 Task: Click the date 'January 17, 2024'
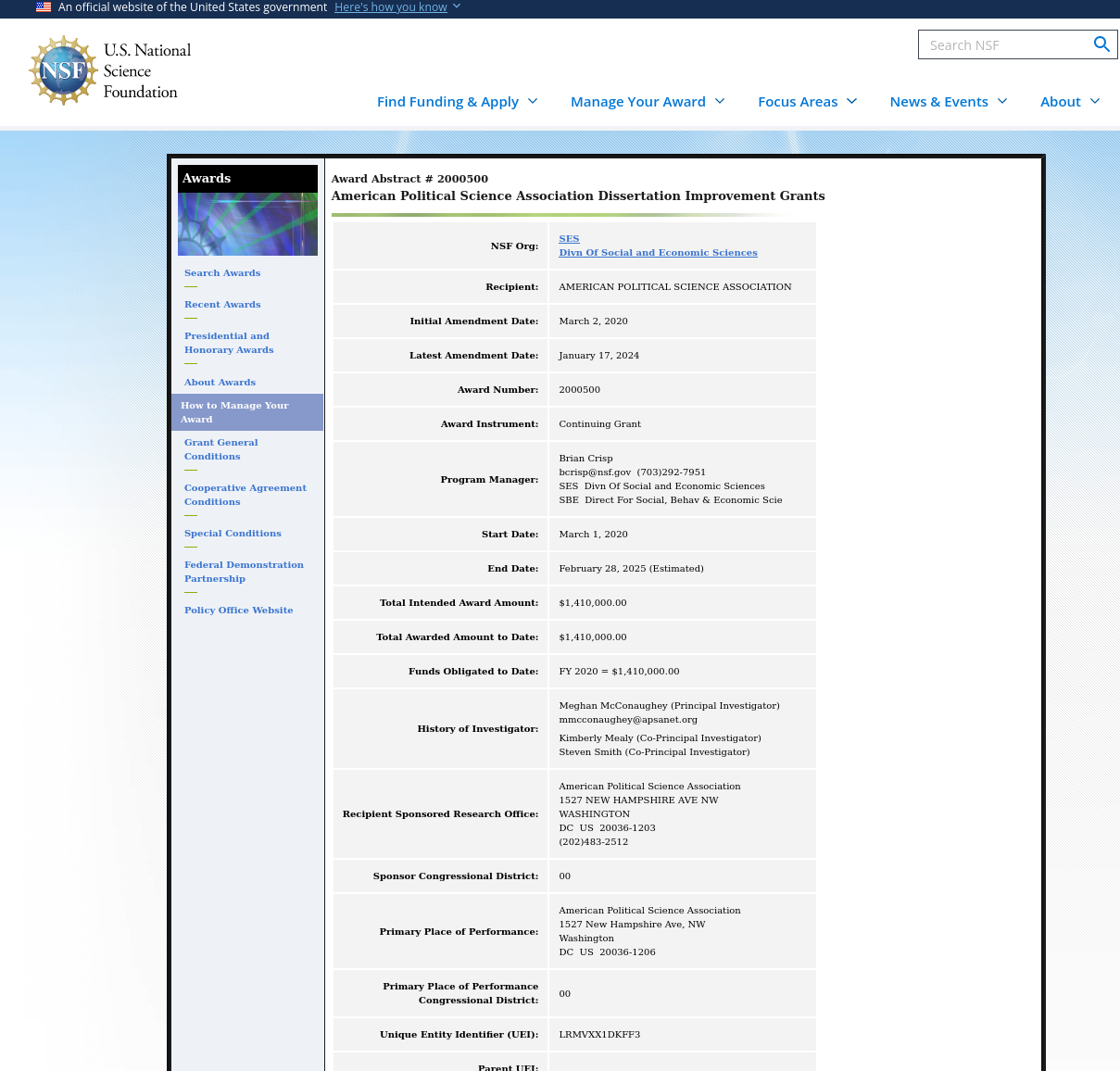click(598, 356)
